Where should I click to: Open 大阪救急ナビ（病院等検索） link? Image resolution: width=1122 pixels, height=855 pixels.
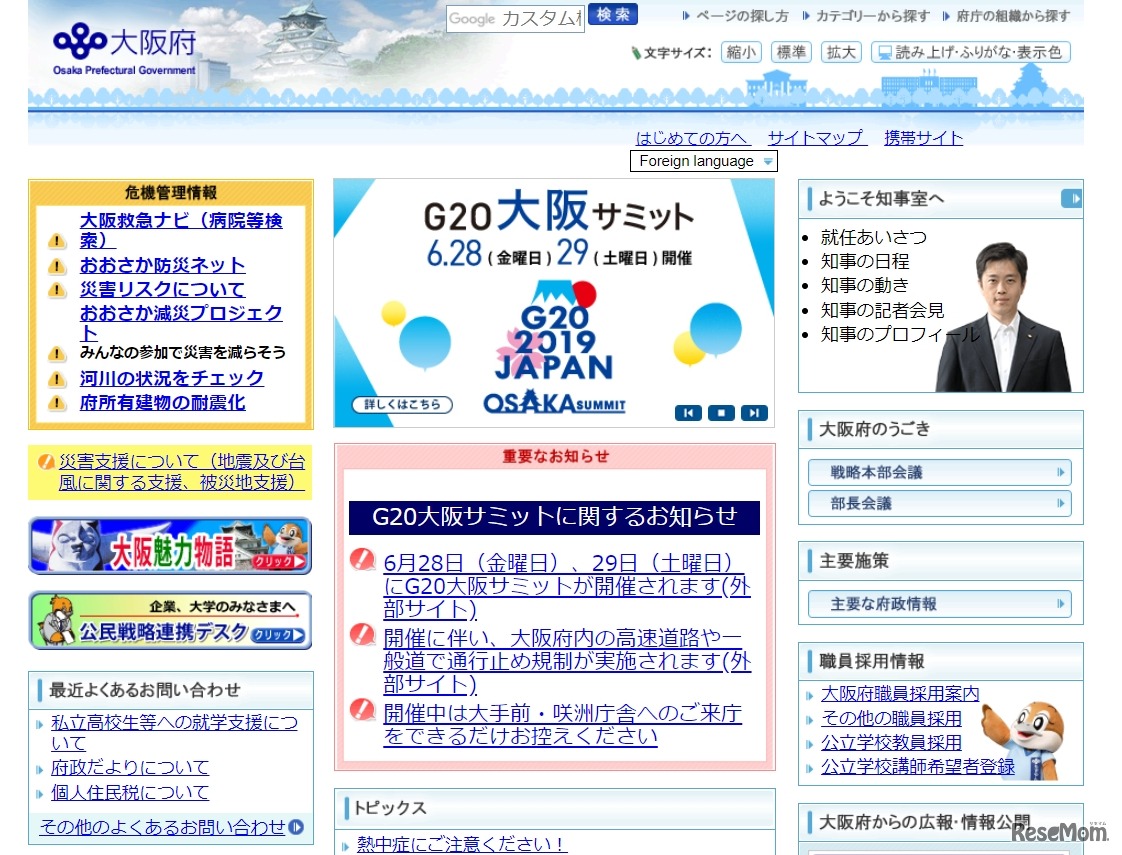click(x=181, y=230)
